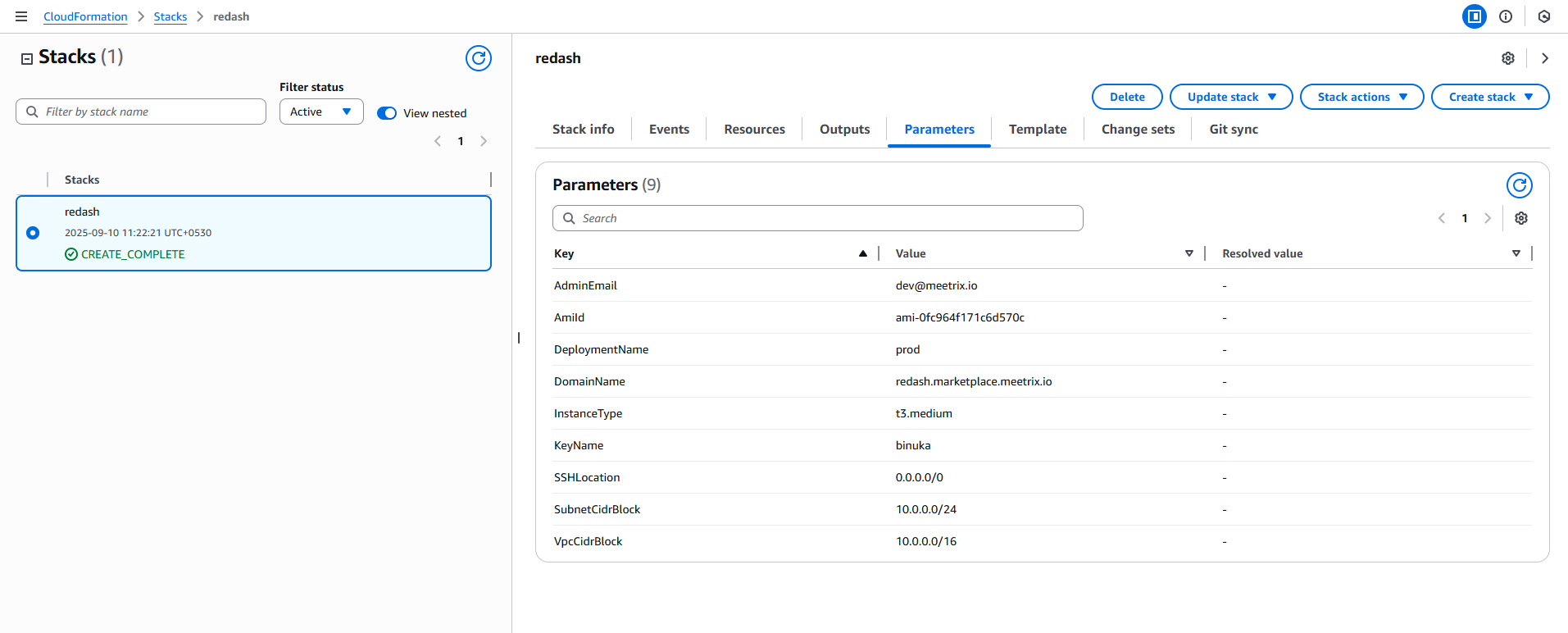Select the SubnetCidrBlock parameter key

click(x=597, y=509)
